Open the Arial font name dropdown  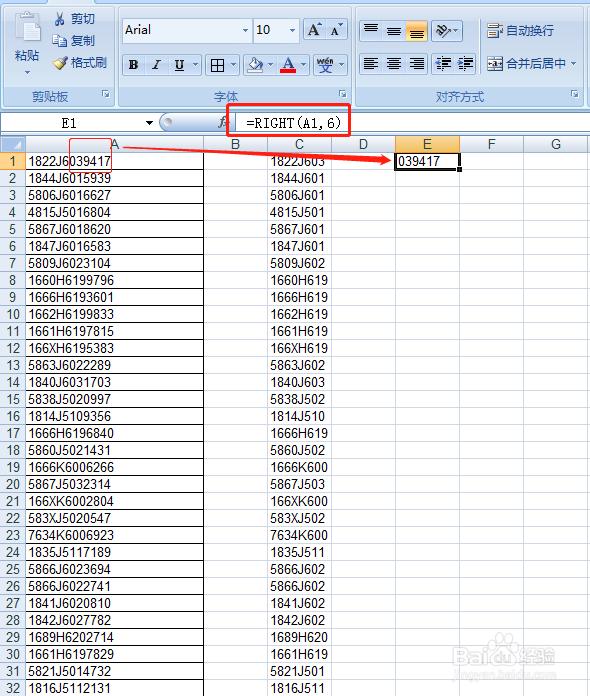[245, 30]
